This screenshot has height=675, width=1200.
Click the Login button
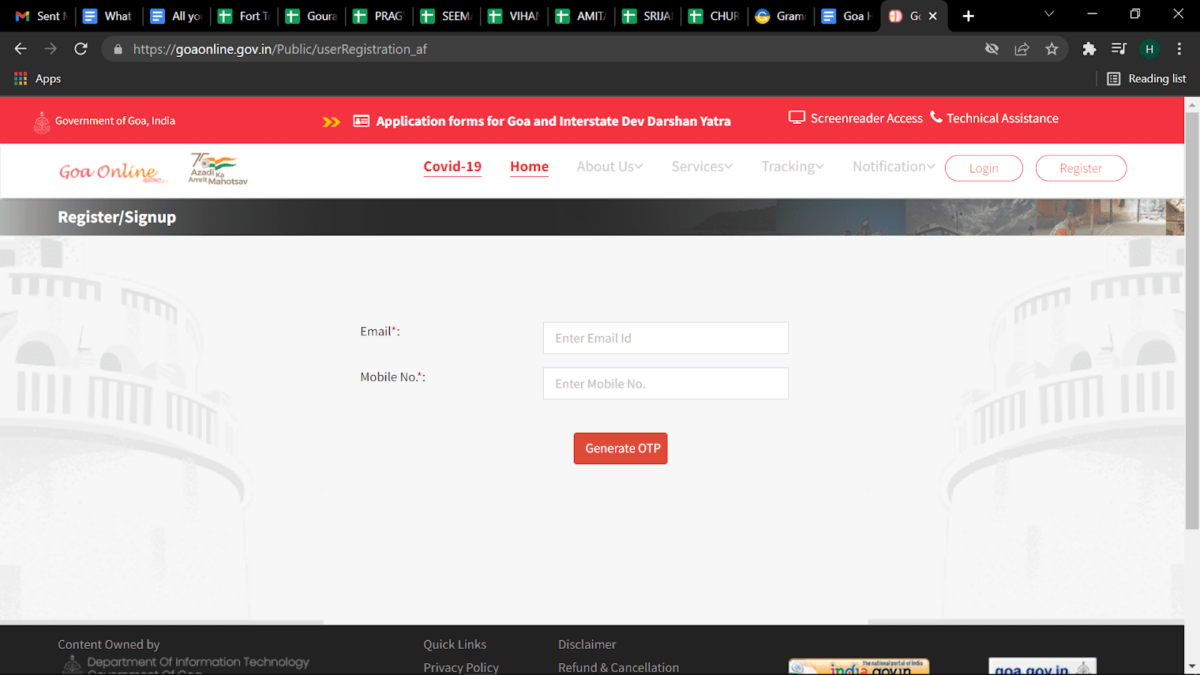[983, 168]
